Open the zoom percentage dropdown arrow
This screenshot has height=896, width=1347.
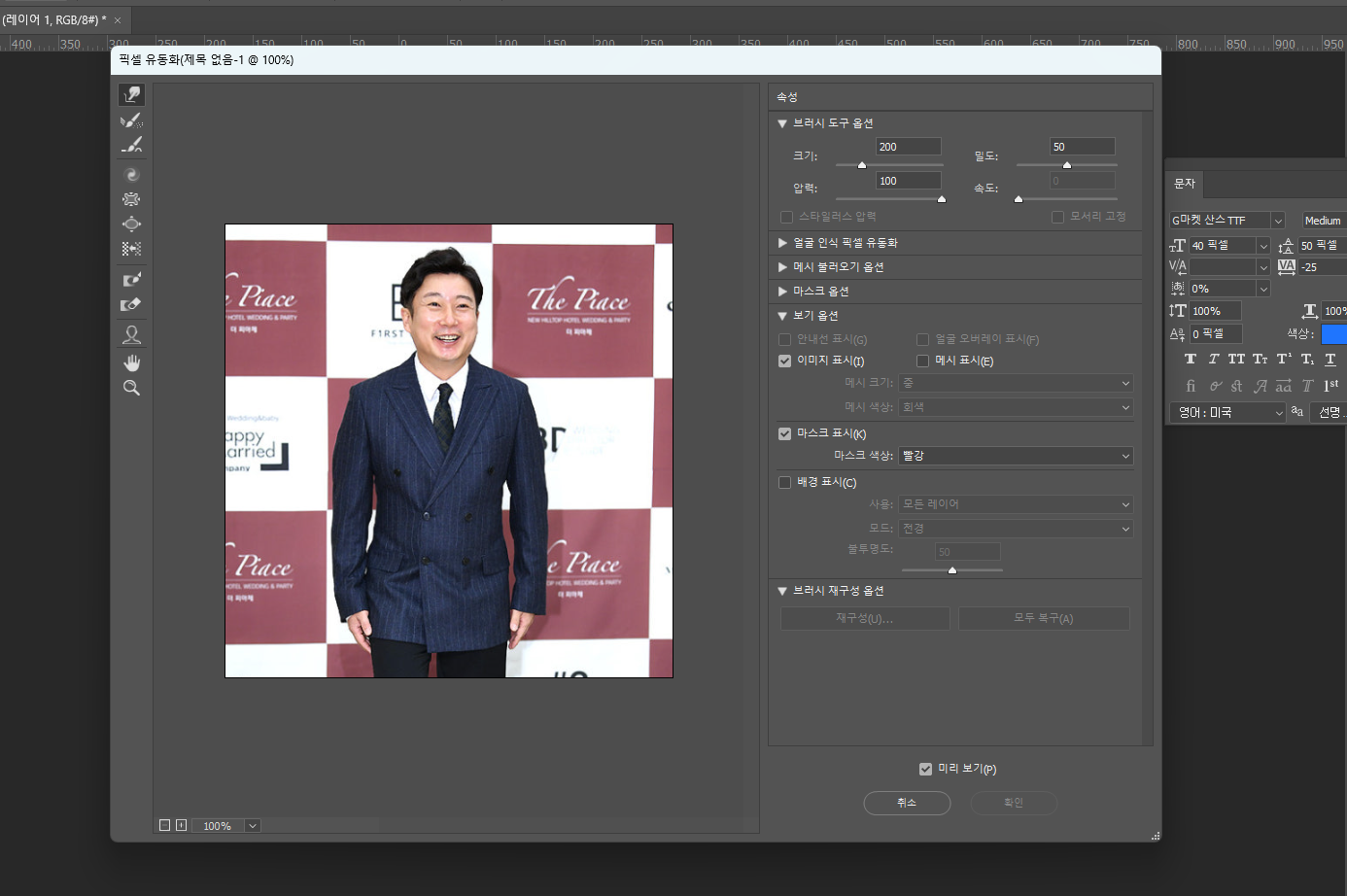point(253,826)
